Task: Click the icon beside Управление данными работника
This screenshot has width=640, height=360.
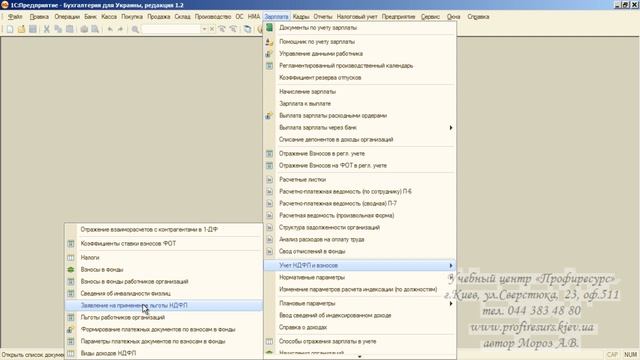Action: point(269,53)
